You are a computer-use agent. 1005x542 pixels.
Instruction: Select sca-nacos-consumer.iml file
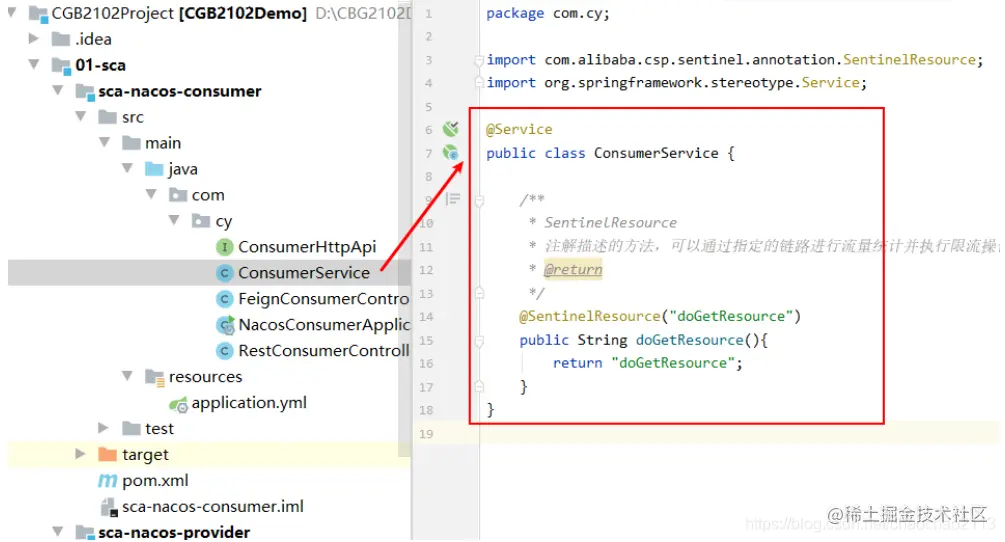coord(213,506)
